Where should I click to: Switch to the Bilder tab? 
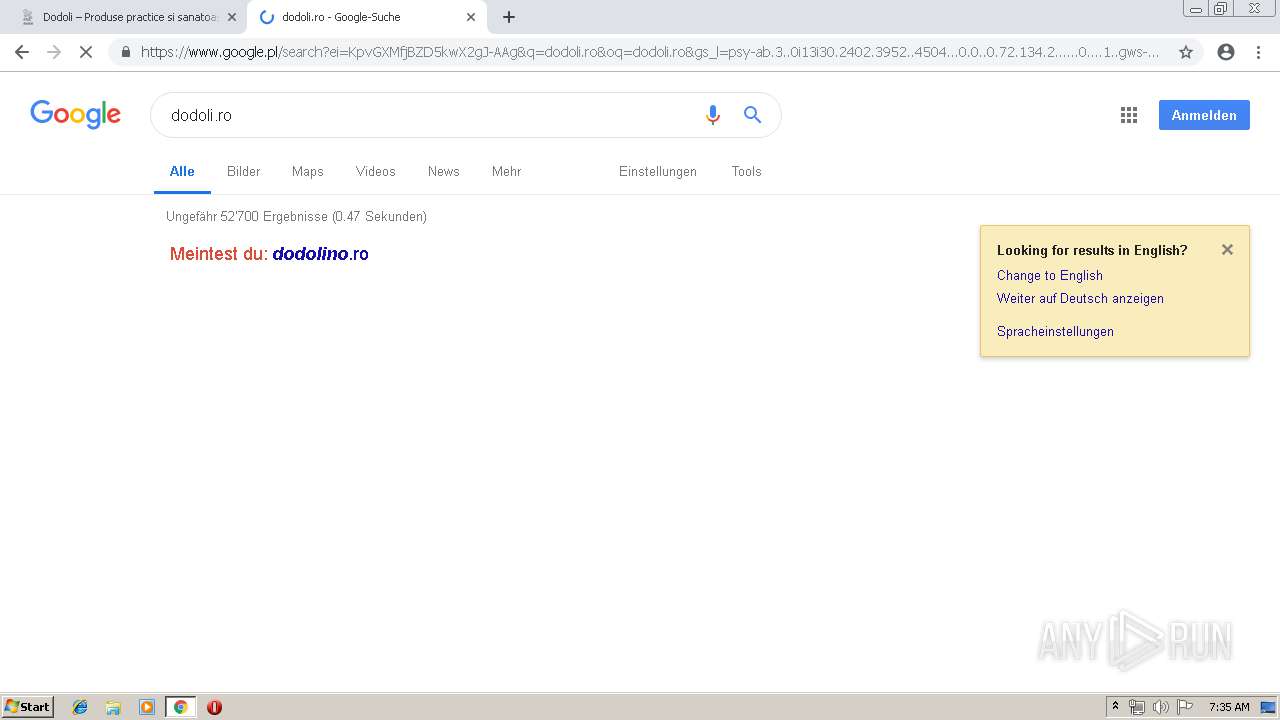point(243,171)
